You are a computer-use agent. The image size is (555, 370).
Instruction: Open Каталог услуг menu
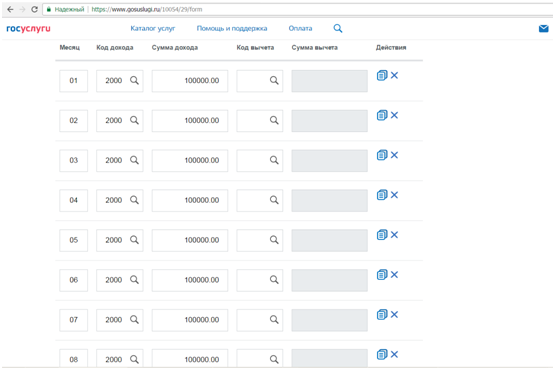click(153, 28)
